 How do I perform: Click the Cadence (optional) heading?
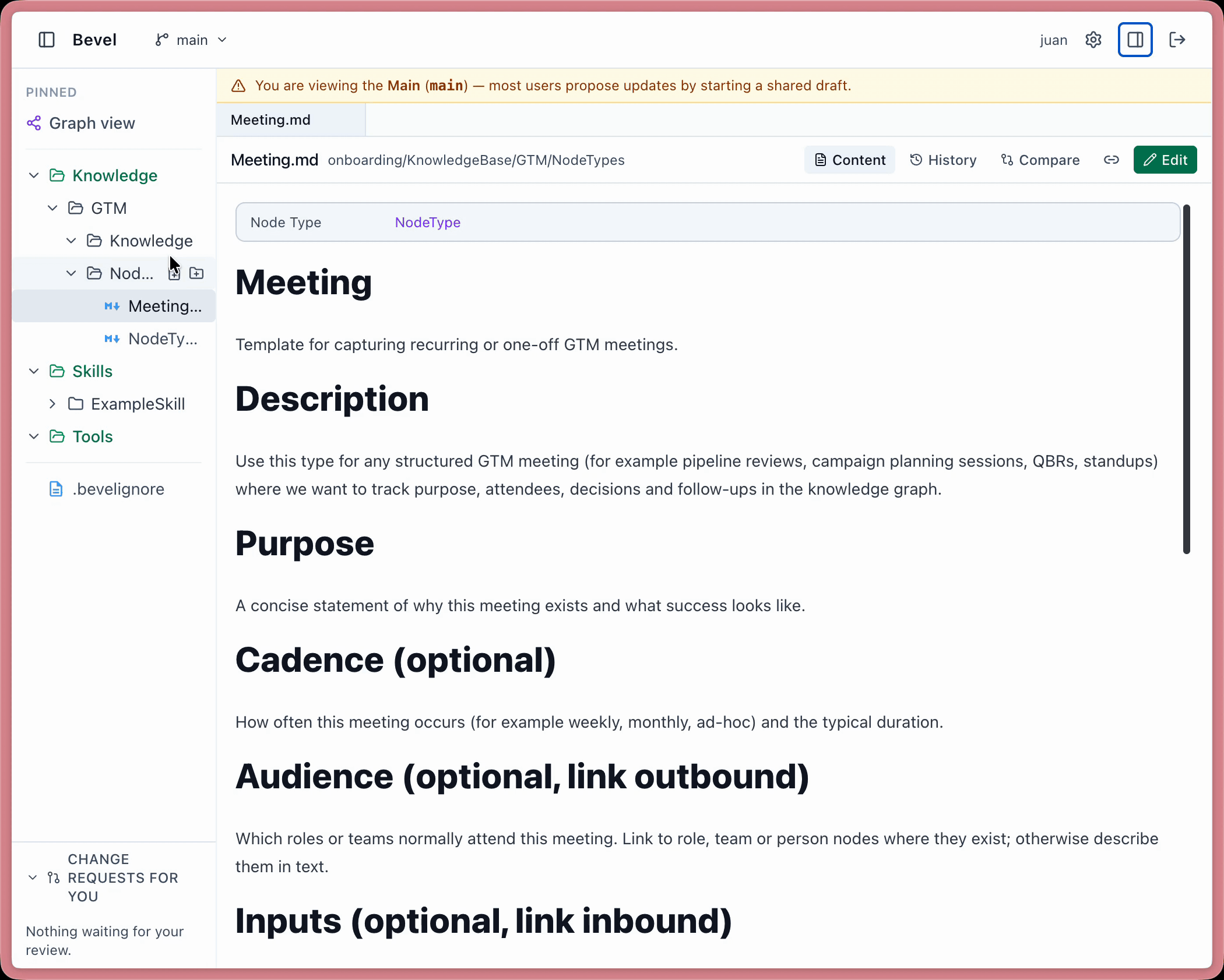click(x=396, y=660)
